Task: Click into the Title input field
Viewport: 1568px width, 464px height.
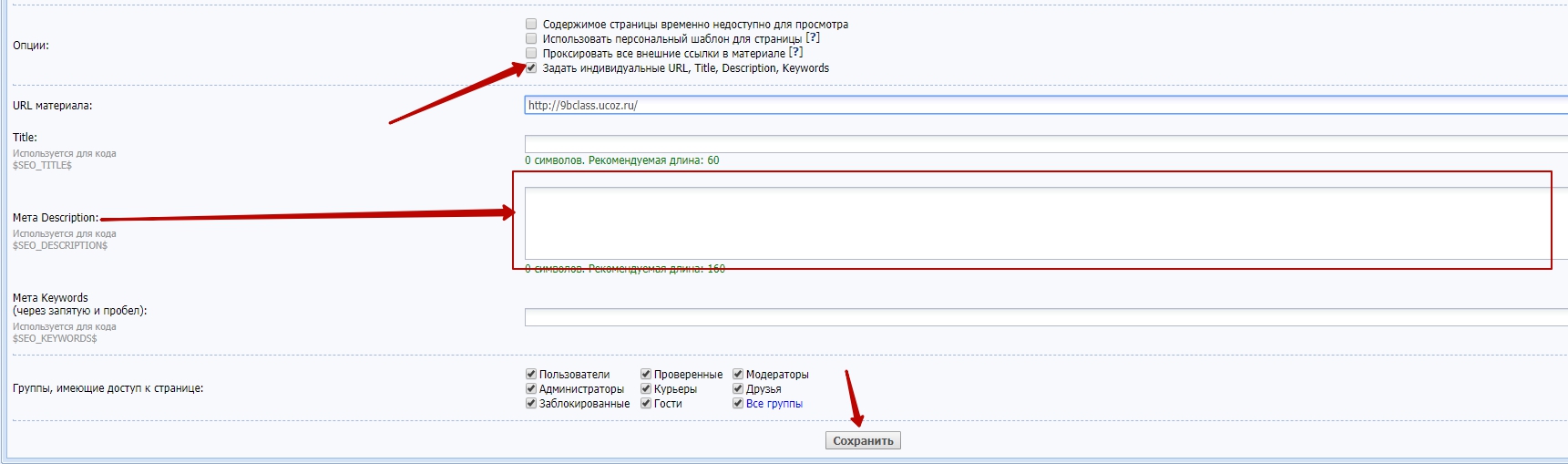Action: click(1046, 144)
